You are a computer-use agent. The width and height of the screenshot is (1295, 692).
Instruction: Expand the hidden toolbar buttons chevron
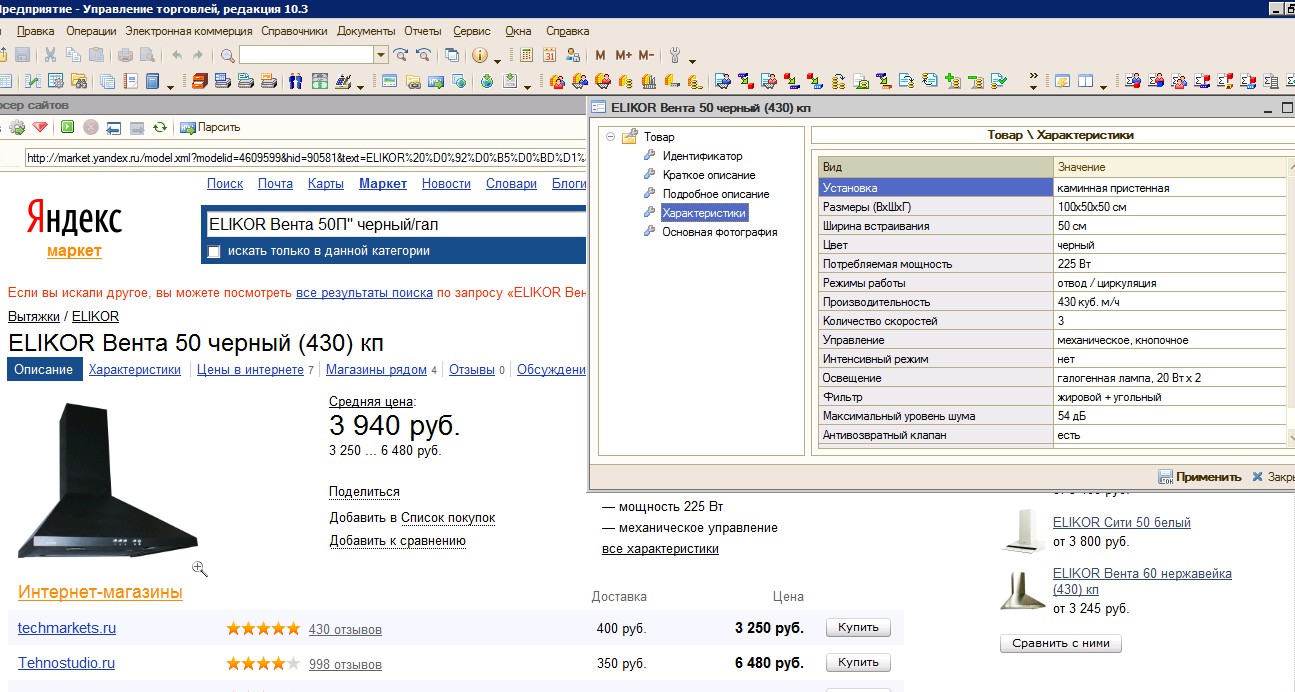click(1033, 78)
